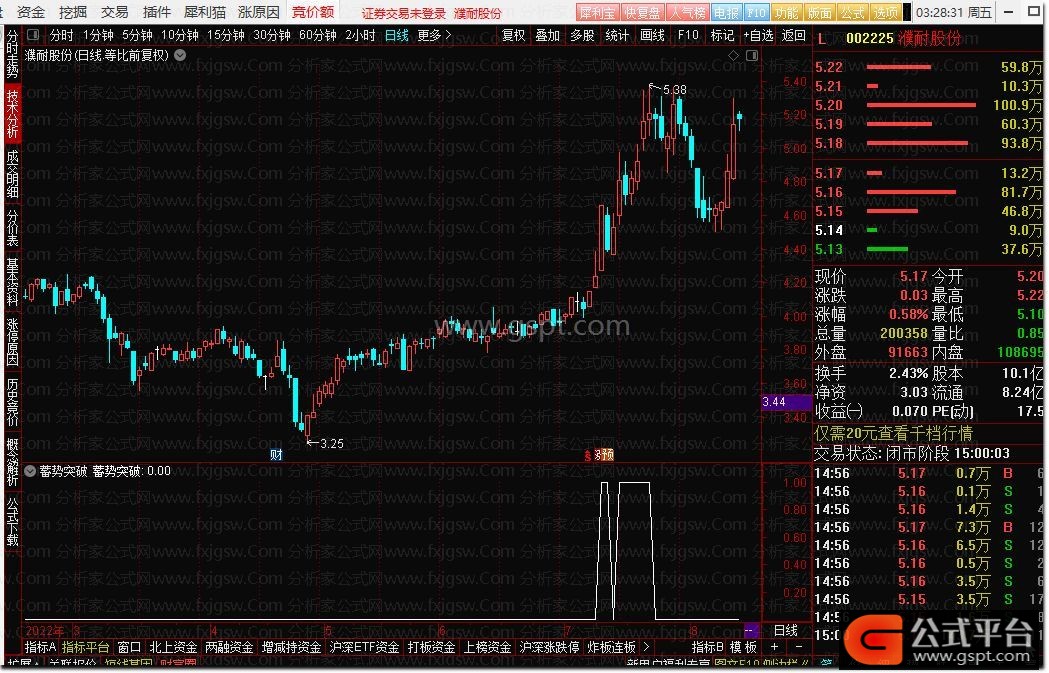This screenshot has width=1049, height=673.
Task: Open the 挖掘 menu
Action: (x=73, y=12)
